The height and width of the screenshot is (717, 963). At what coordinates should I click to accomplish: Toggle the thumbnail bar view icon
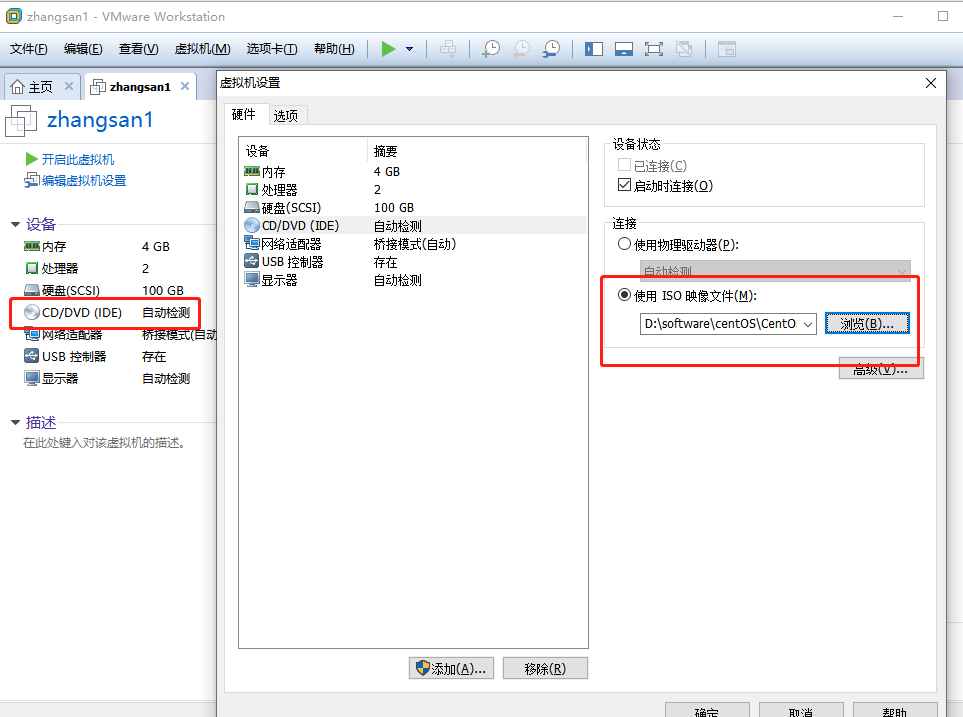pyautogui.click(x=623, y=49)
